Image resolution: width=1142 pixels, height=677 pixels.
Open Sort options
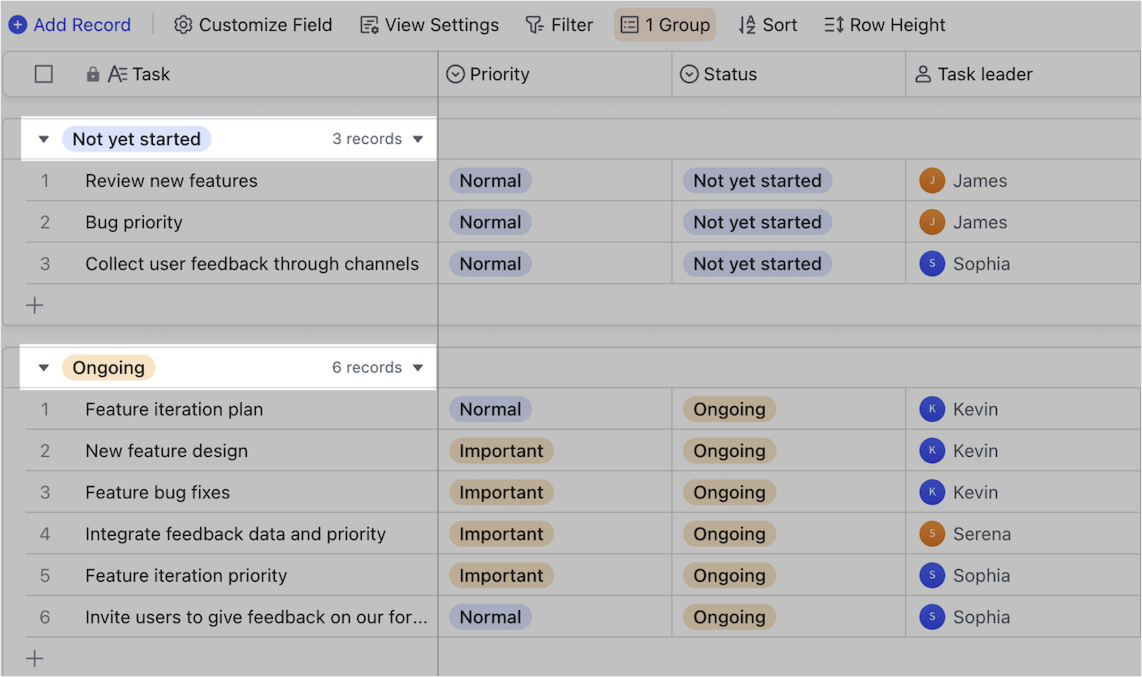[x=768, y=25]
